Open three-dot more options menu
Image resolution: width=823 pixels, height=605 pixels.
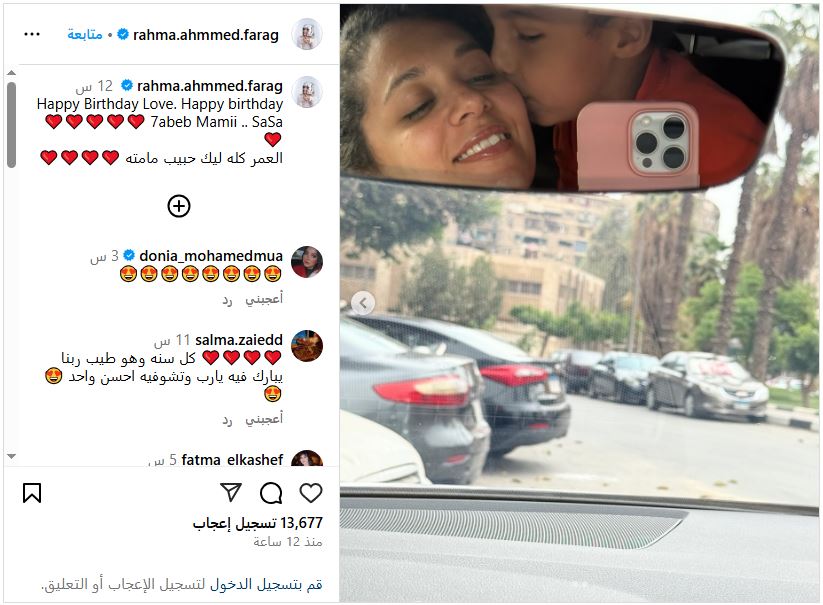tap(32, 35)
